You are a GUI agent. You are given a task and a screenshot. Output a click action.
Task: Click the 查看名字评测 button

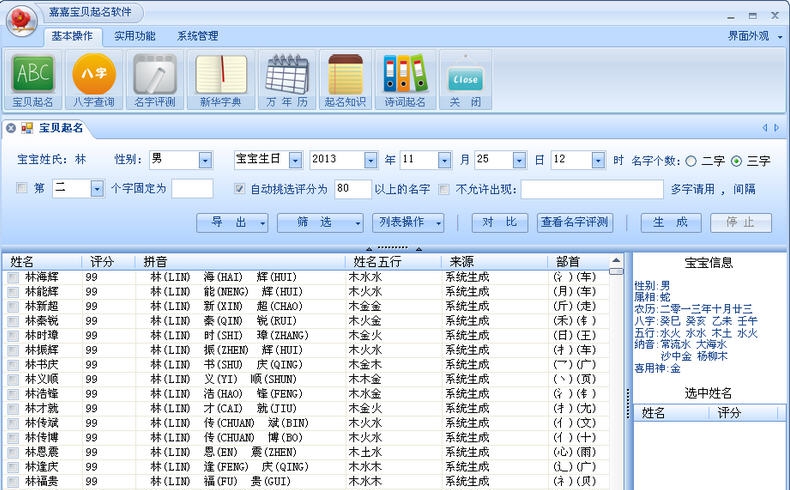(575, 223)
